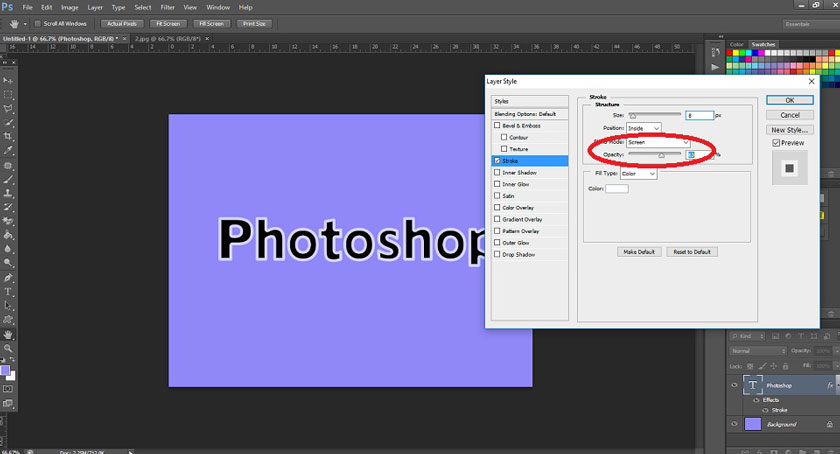840x454 pixels.
Task: Select the Hand tool in the toolbox
Action: point(8,334)
